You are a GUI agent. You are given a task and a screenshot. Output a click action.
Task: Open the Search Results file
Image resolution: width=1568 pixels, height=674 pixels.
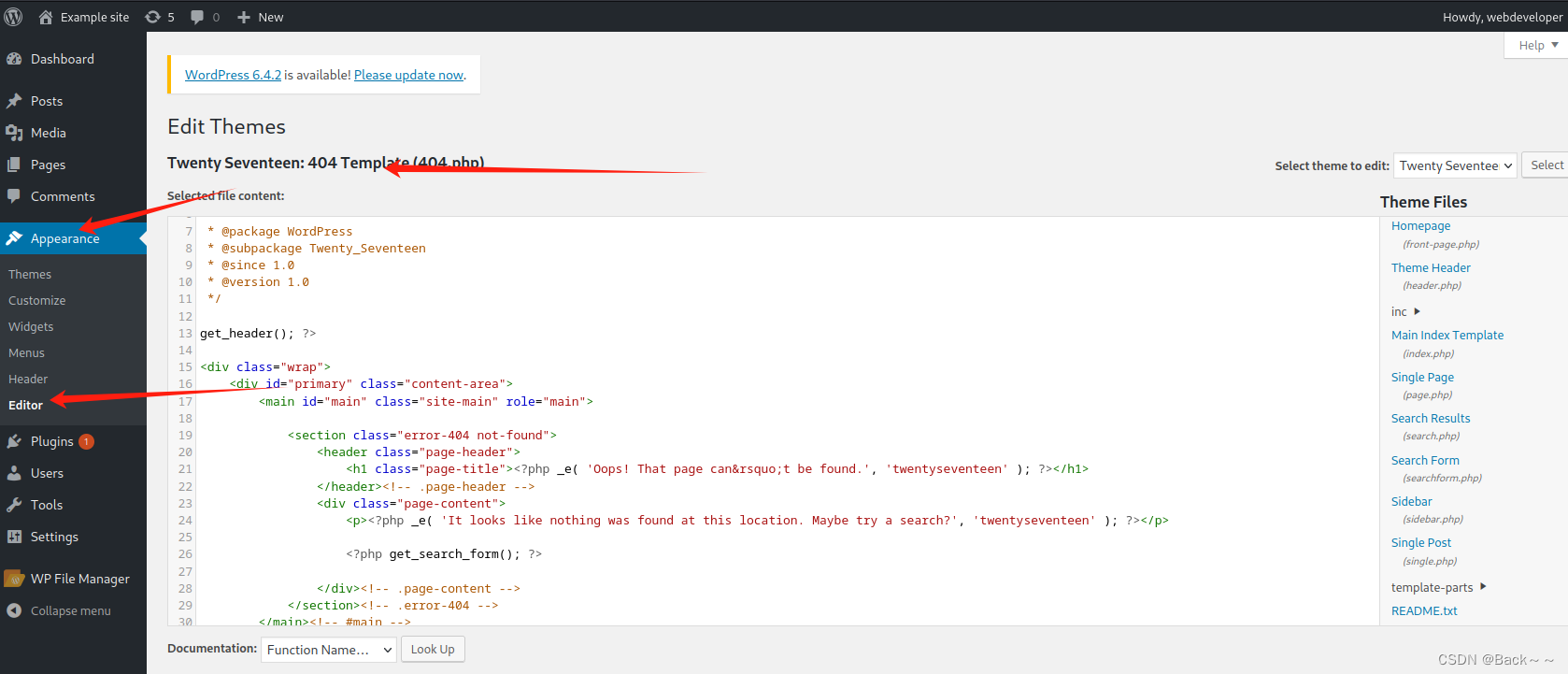click(x=1431, y=418)
